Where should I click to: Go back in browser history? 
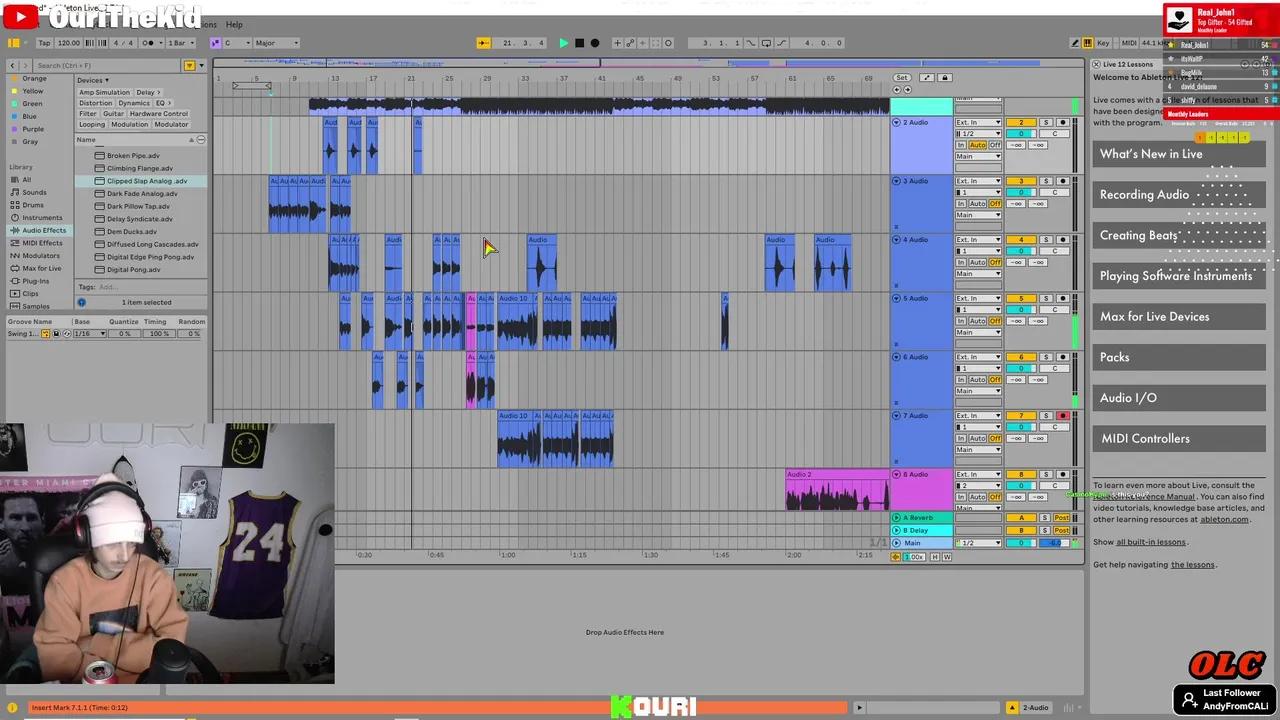coord(13,65)
